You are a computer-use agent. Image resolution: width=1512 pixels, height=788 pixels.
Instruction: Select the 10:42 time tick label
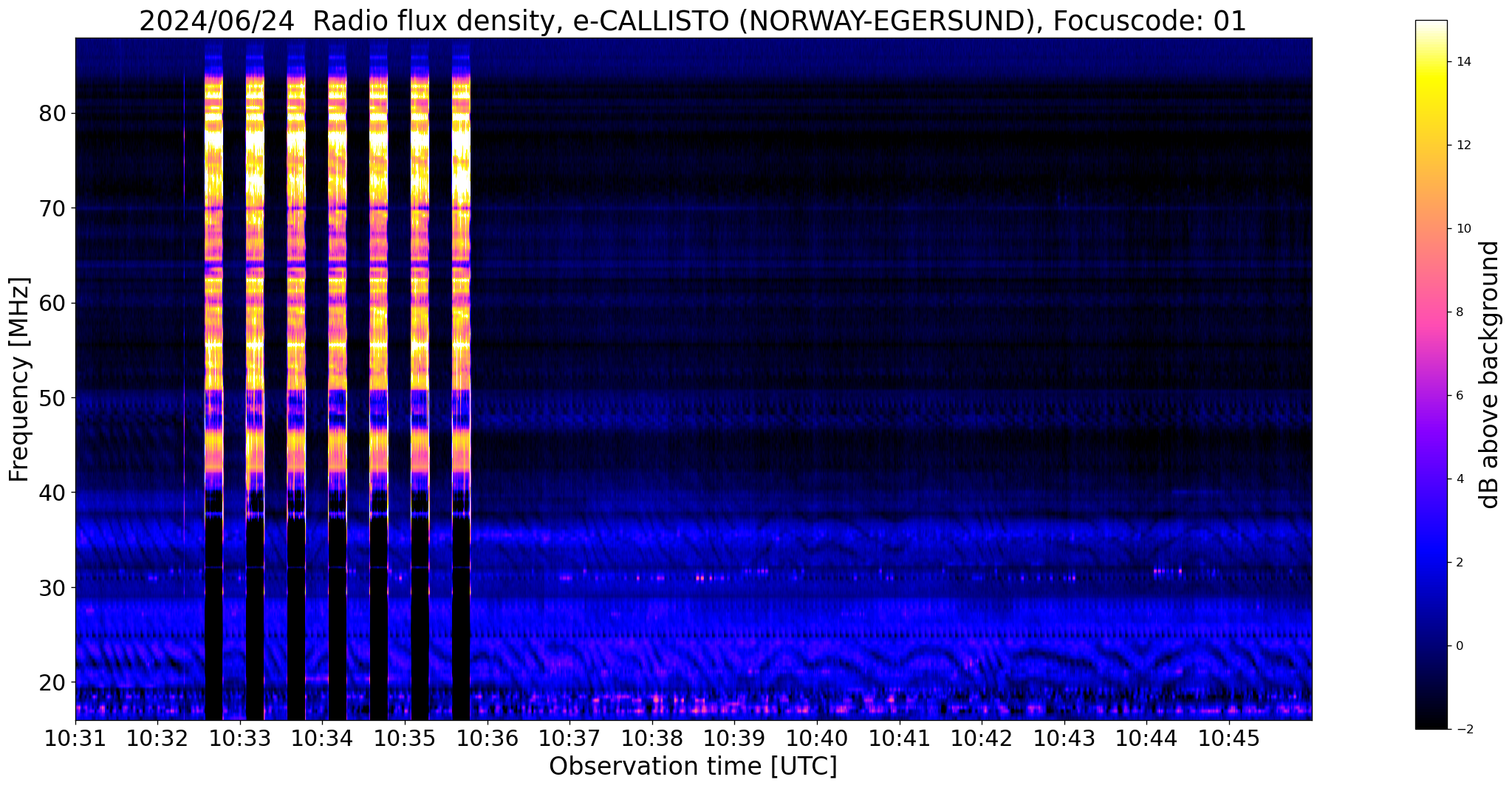[x=982, y=739]
